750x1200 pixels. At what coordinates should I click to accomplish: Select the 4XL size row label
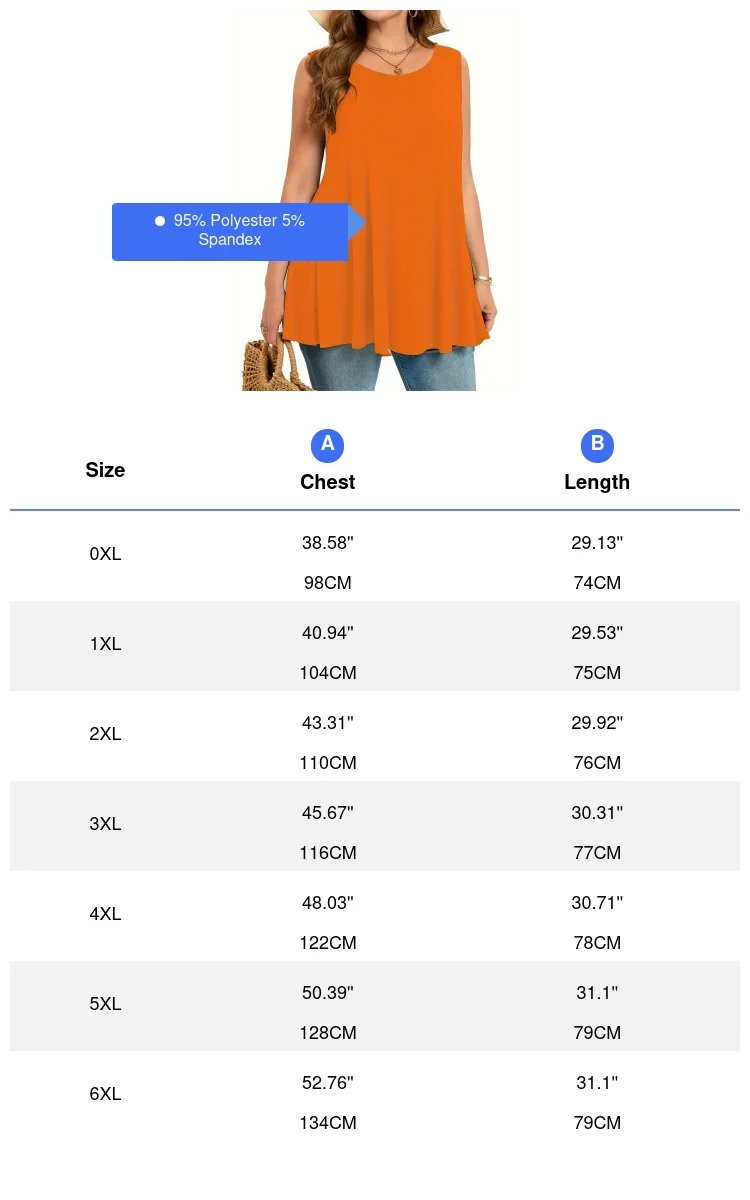105,914
